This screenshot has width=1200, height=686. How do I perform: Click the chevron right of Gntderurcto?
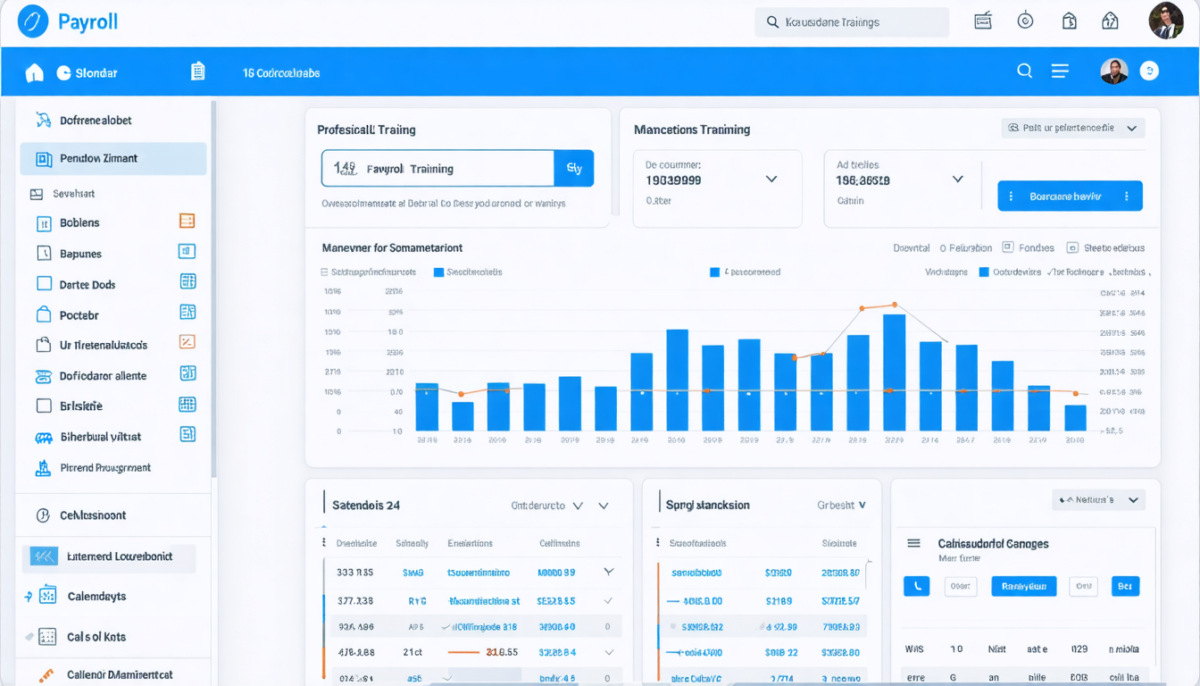tap(603, 506)
